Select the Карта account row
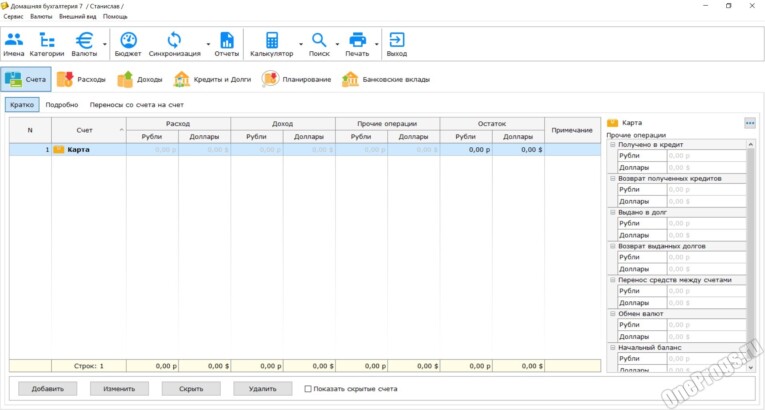Viewport: 765px width, 410px height. 305,150
